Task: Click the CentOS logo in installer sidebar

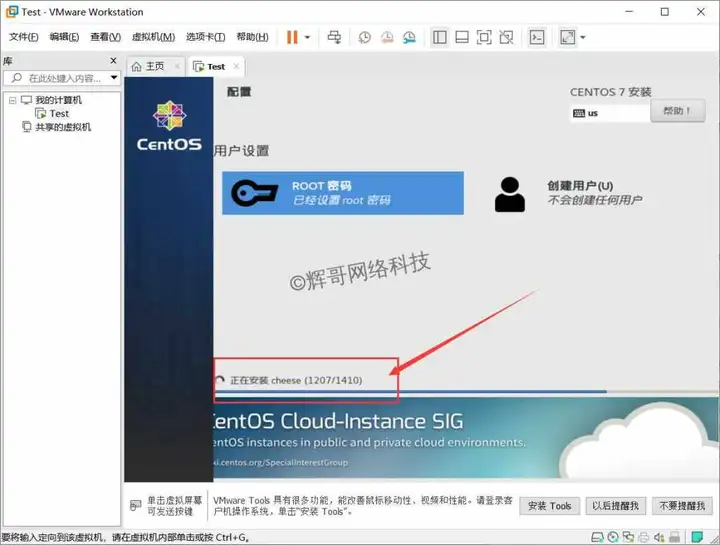Action: tap(169, 125)
